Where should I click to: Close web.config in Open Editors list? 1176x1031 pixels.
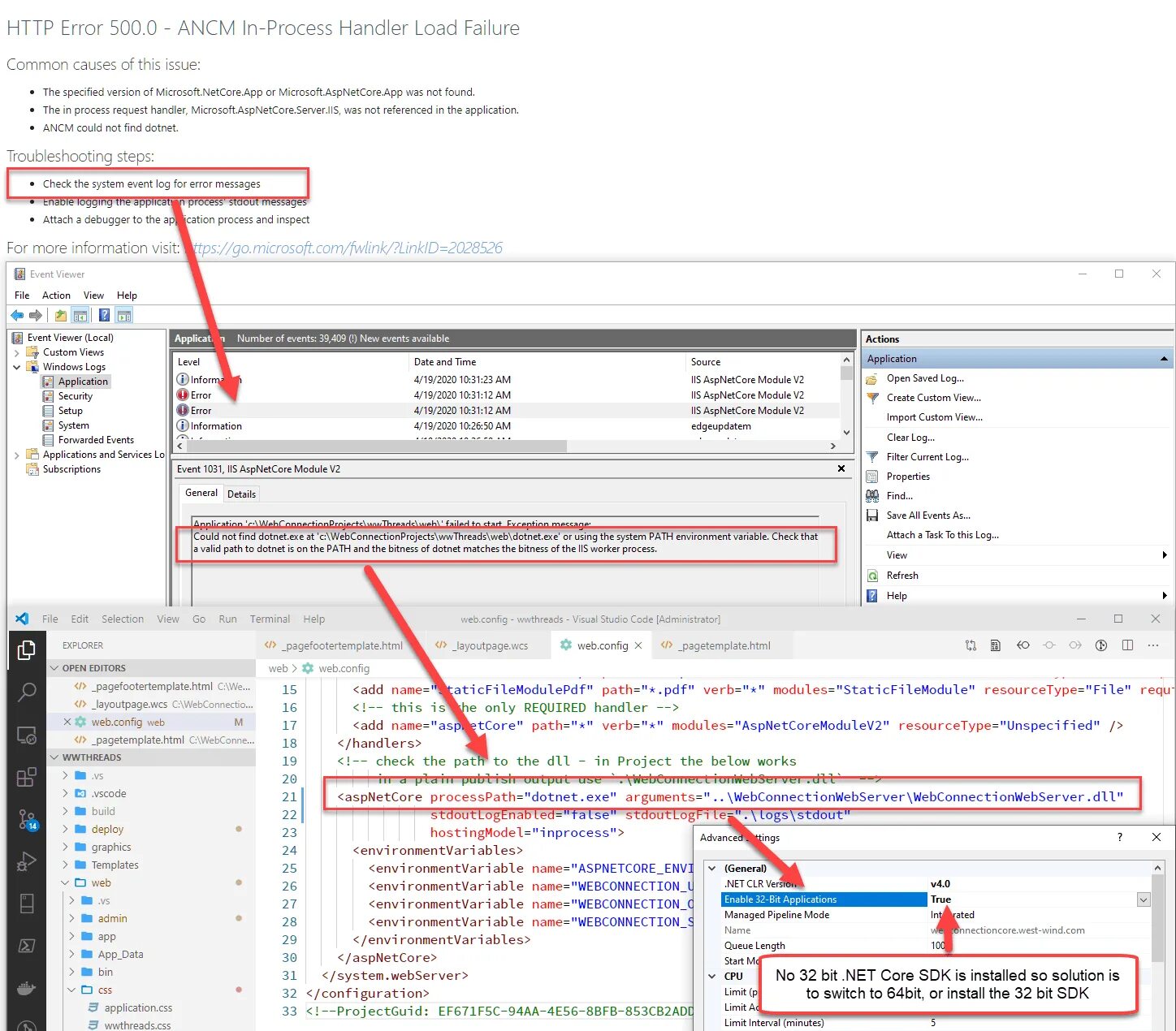(67, 722)
